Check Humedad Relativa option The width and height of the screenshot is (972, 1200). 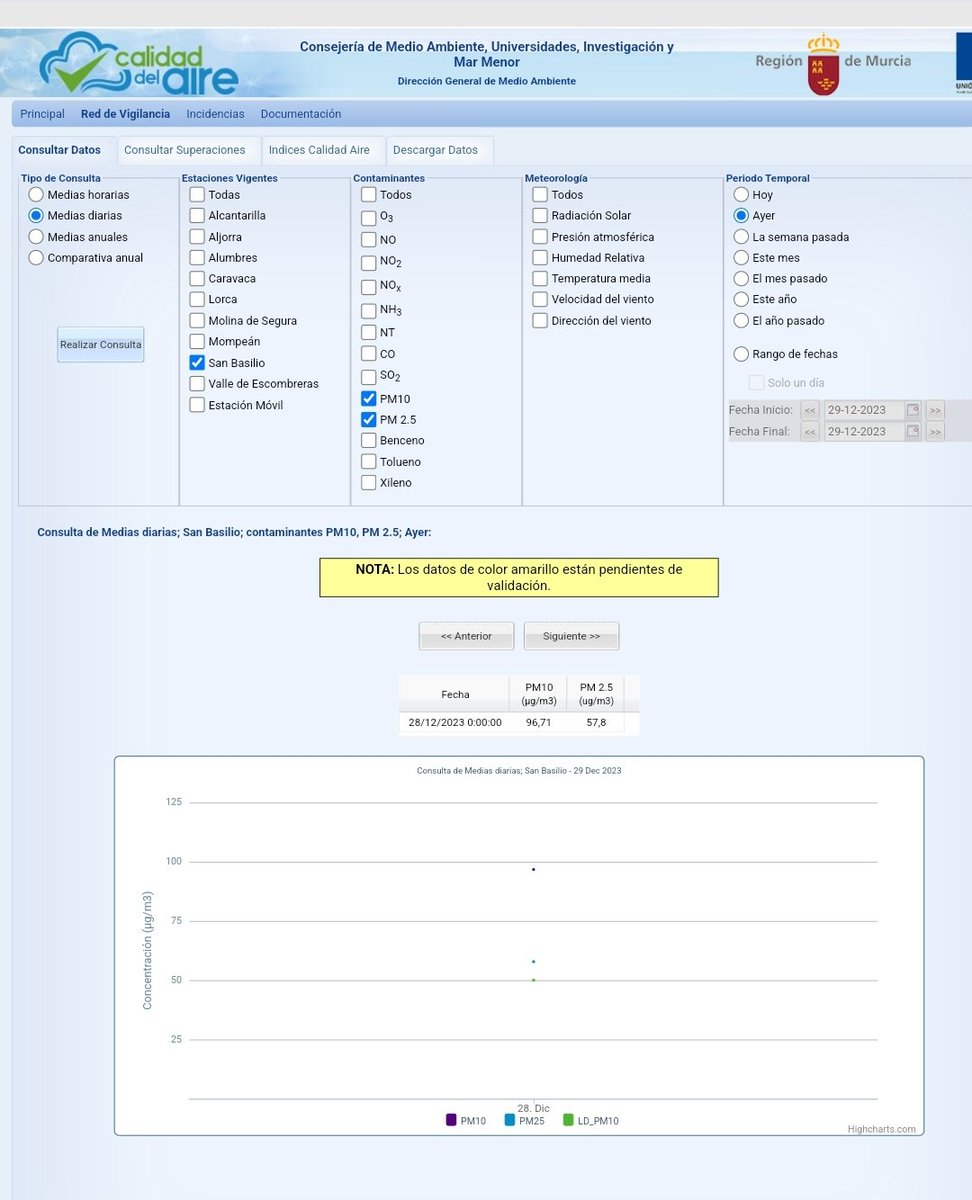click(540, 258)
